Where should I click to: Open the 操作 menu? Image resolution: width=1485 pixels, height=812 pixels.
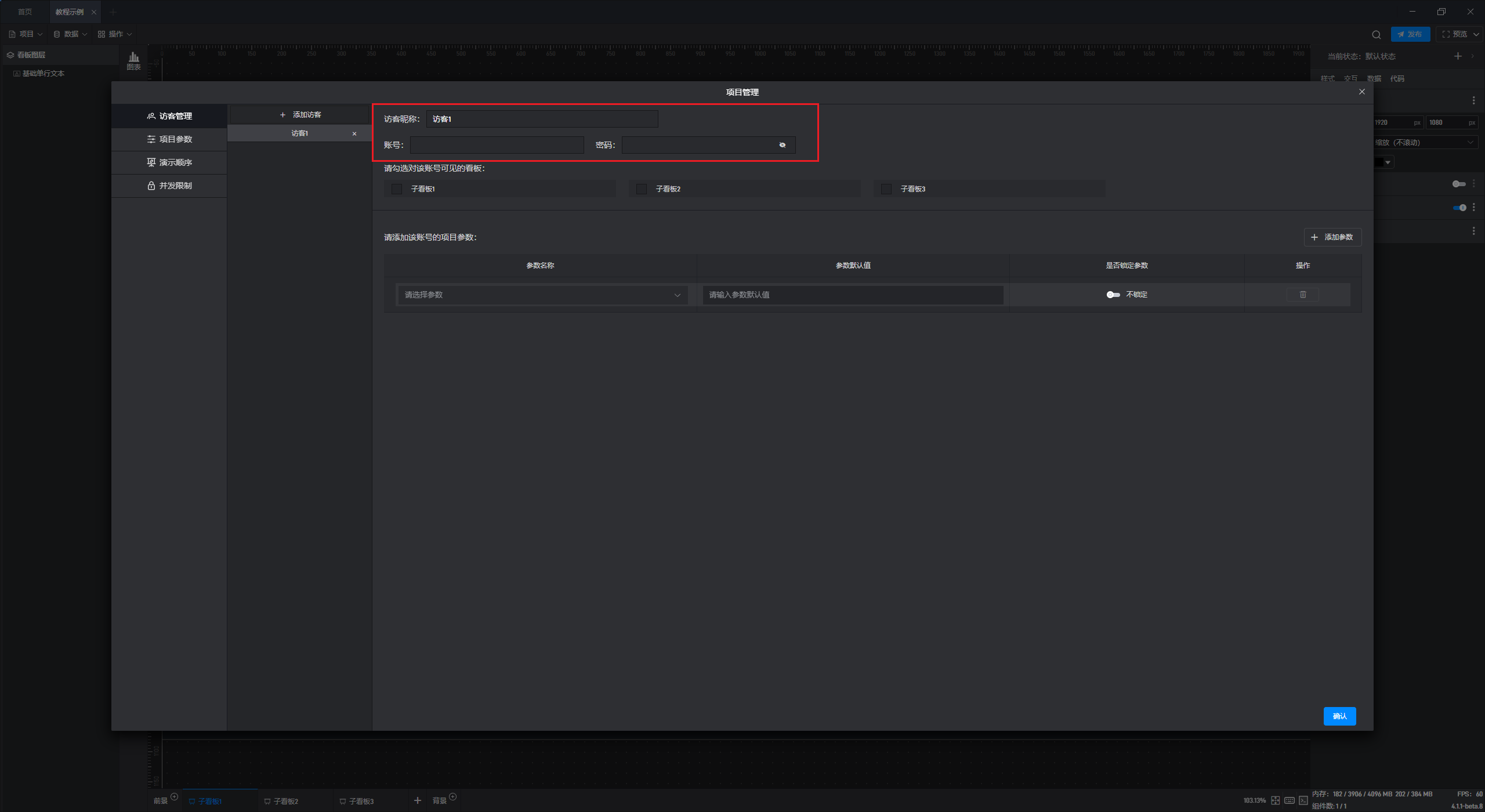[115, 34]
